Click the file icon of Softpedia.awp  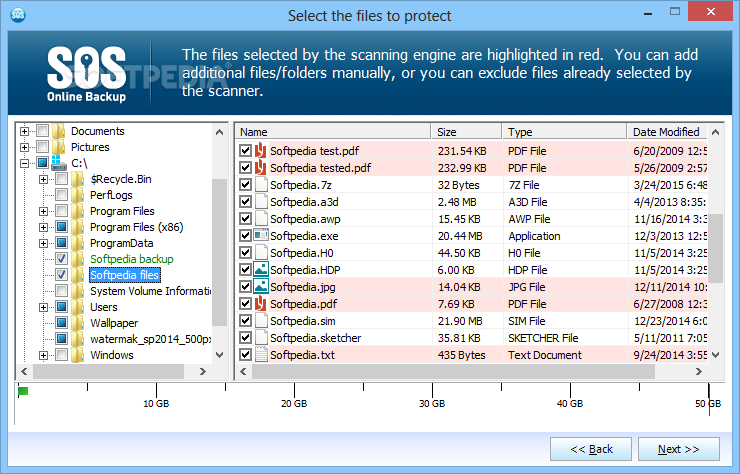[261, 219]
